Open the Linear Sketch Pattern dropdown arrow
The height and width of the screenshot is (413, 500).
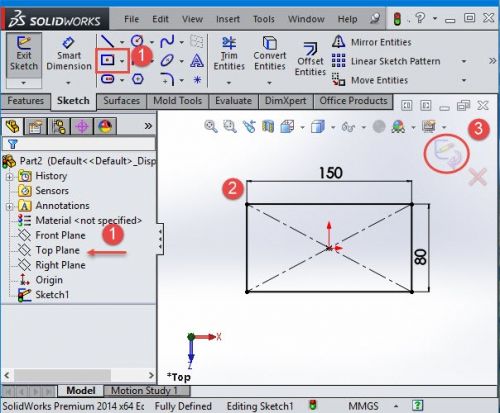click(464, 62)
